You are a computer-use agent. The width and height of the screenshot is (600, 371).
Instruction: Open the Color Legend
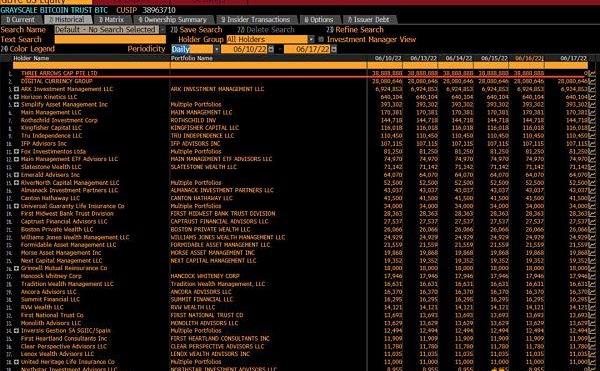28,49
